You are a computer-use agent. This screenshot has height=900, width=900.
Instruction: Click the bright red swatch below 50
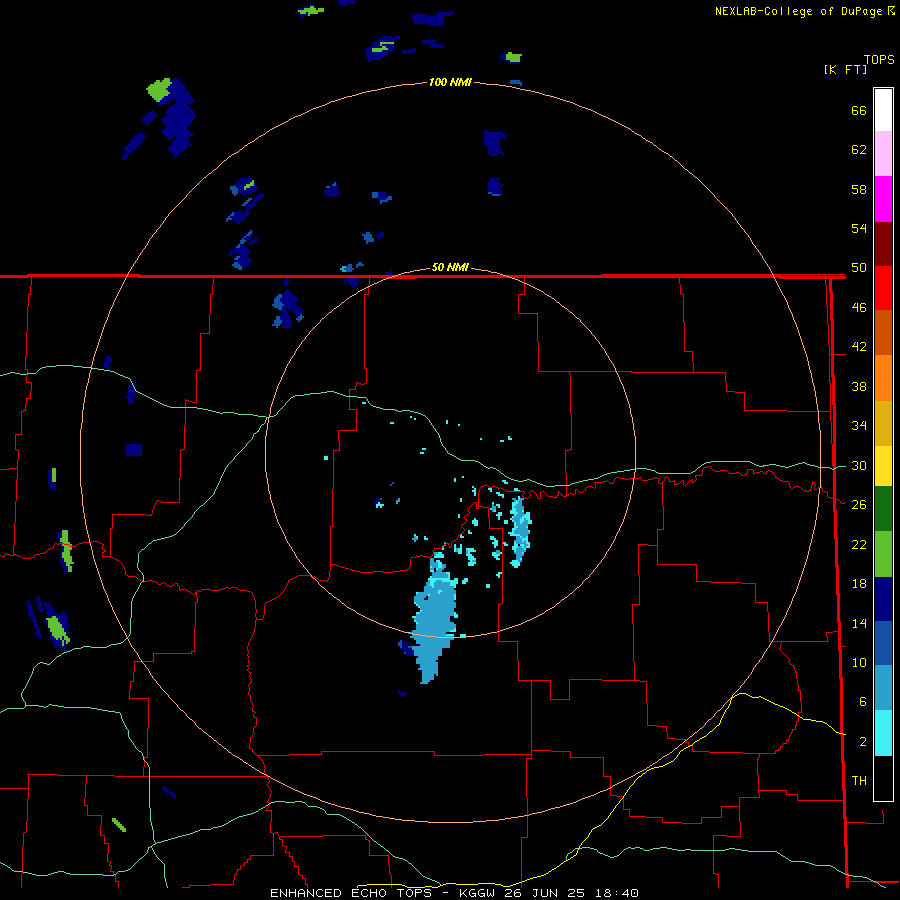click(x=883, y=289)
